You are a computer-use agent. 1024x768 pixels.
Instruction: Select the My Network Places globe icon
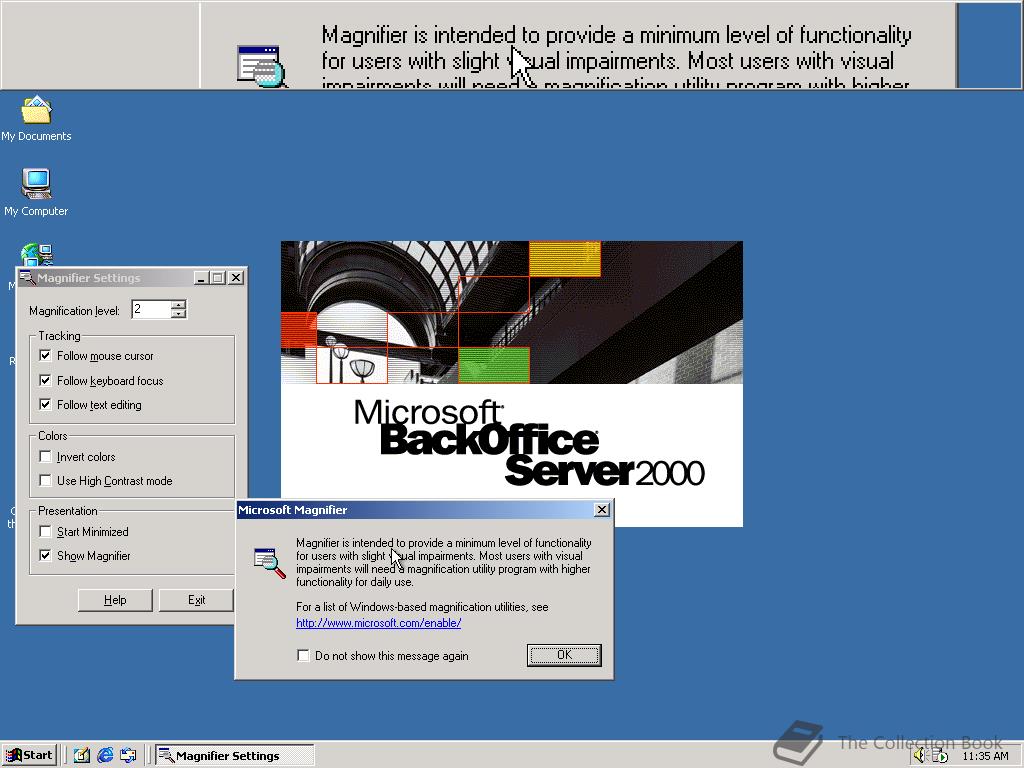point(37,255)
